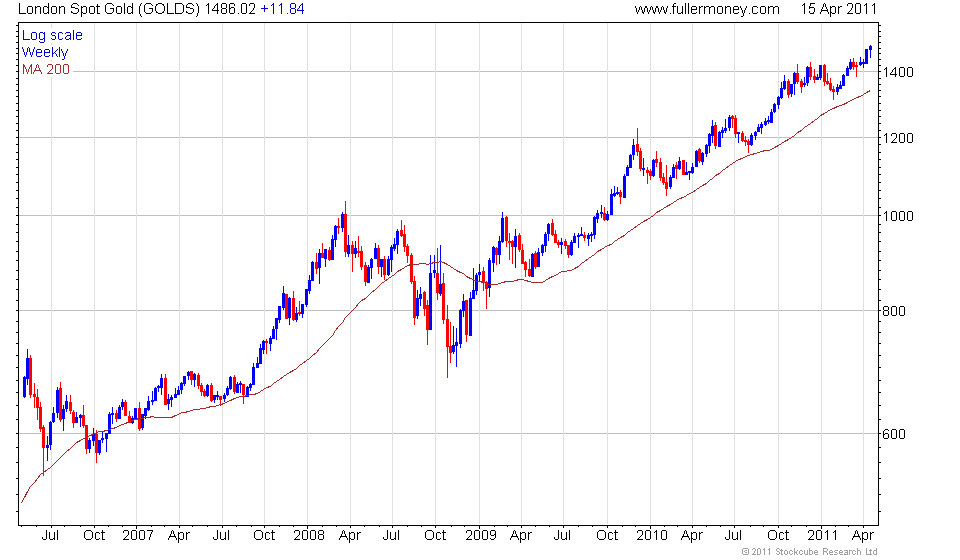
Task: Click the 1200 price axis label
Action: (897, 138)
